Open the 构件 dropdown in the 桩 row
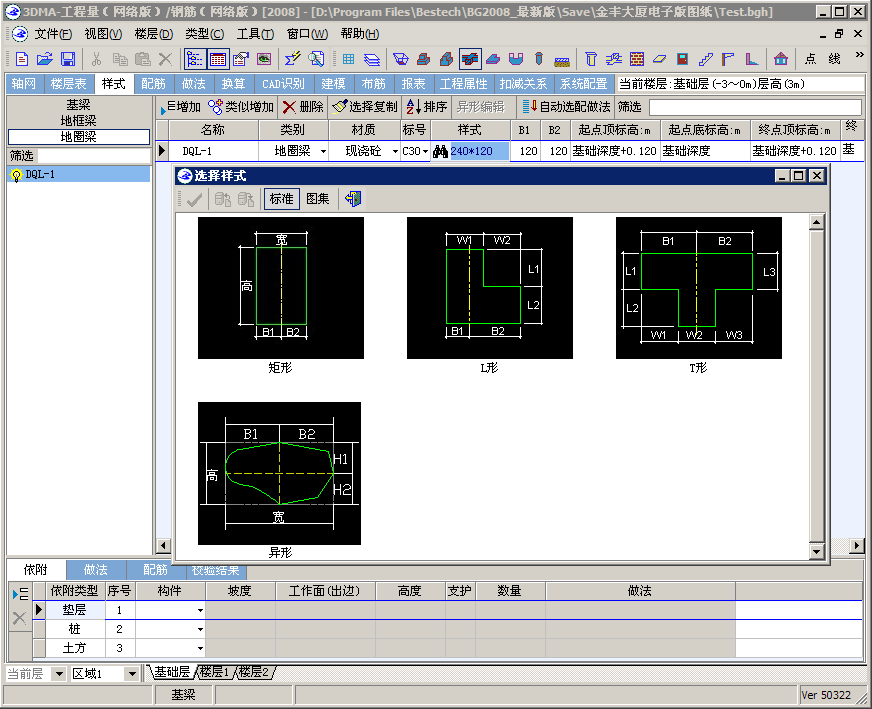 [200, 629]
